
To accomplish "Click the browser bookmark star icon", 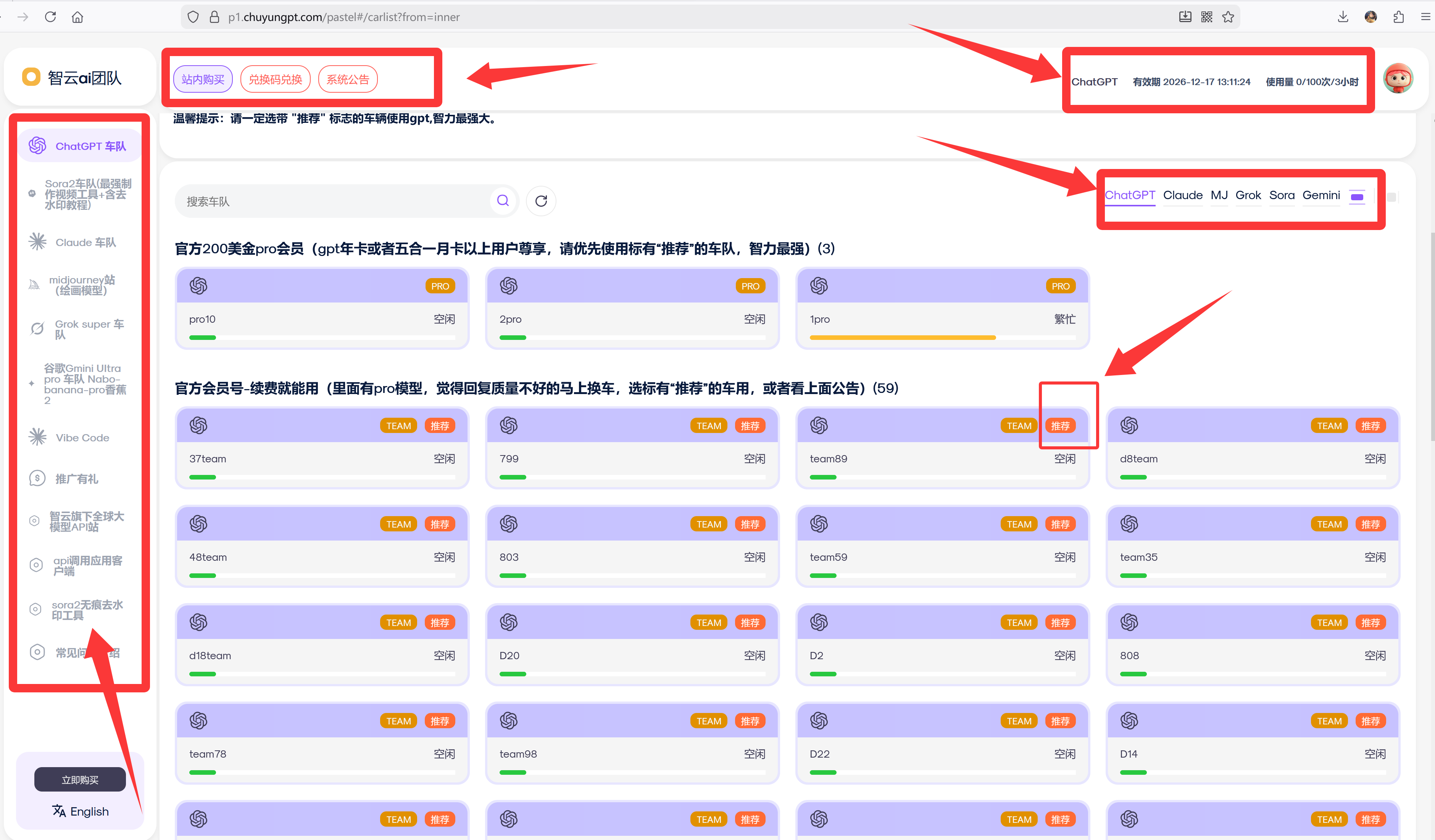I will [x=1228, y=17].
